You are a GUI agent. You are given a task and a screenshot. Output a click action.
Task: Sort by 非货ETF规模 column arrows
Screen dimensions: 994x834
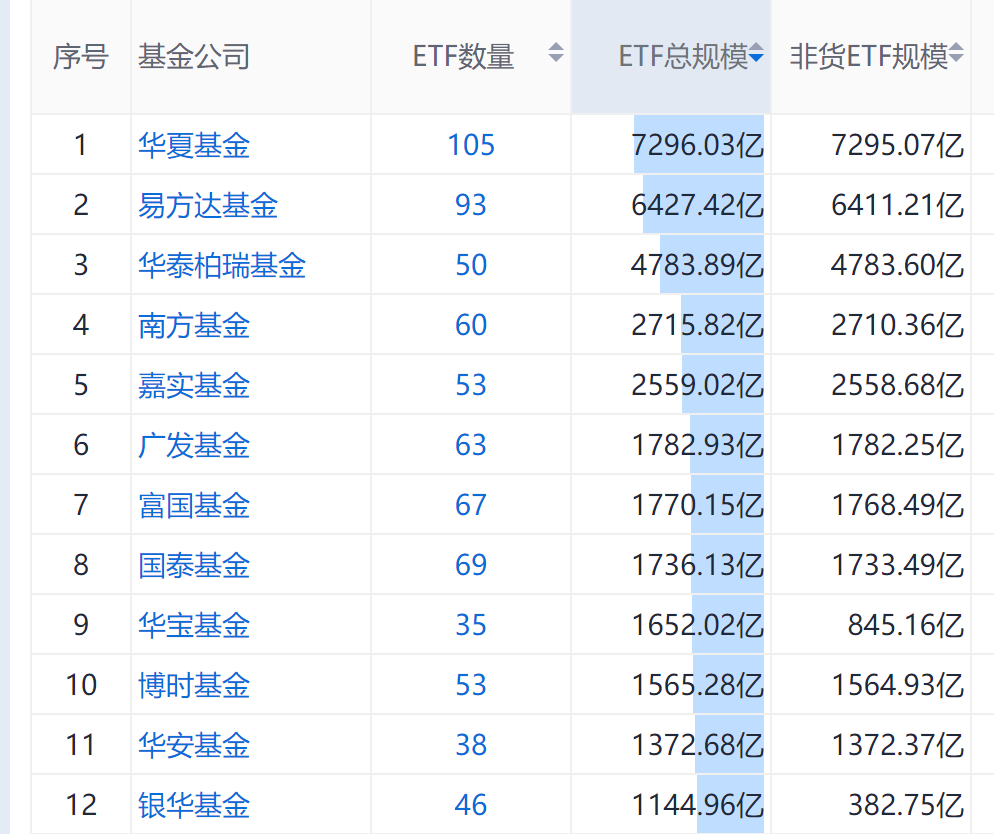click(956, 53)
